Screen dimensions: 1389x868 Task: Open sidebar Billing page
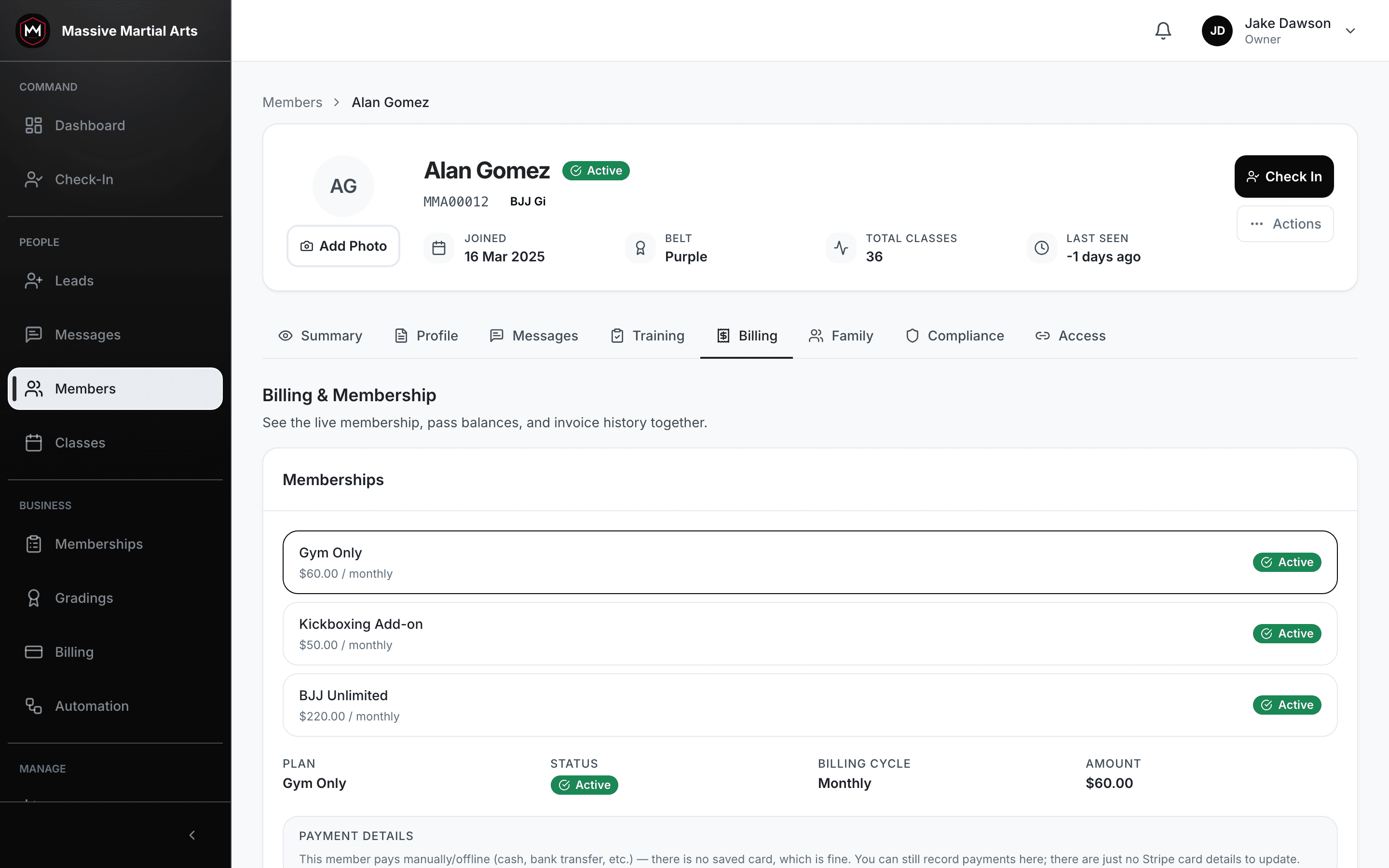click(115, 651)
